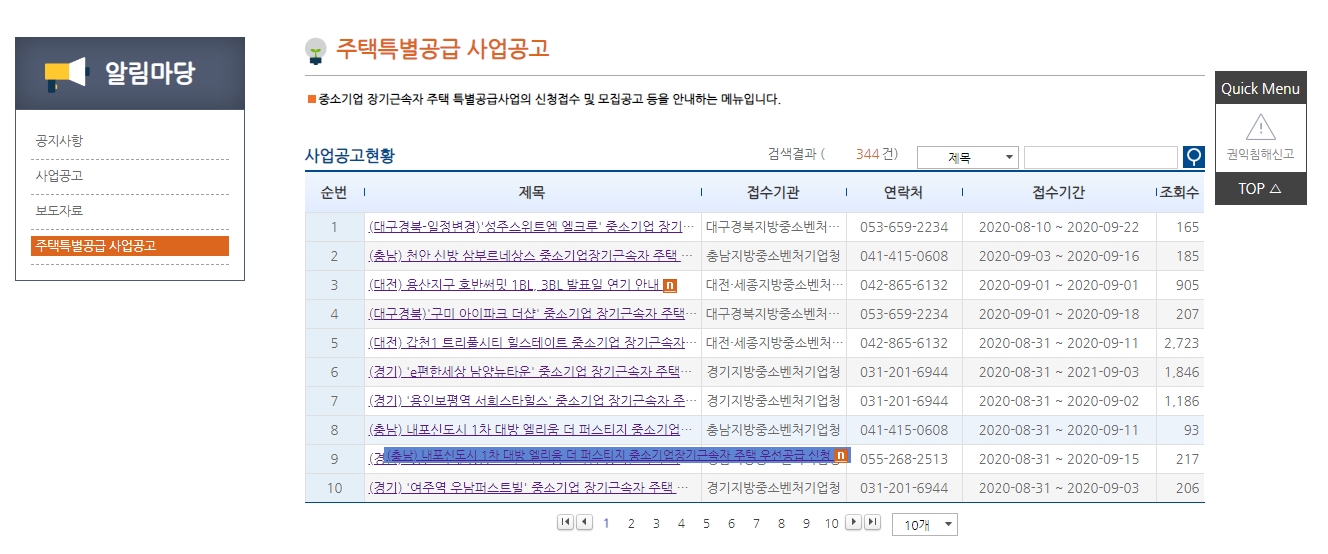1328x554 pixels.
Task: Click the 제목 column header
Action: click(x=532, y=193)
